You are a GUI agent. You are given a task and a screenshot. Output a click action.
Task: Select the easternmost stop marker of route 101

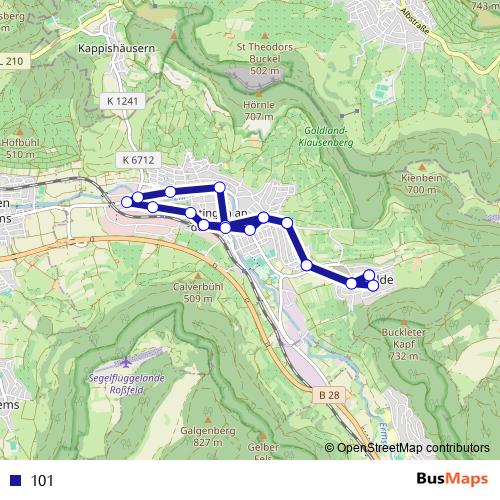(373, 285)
